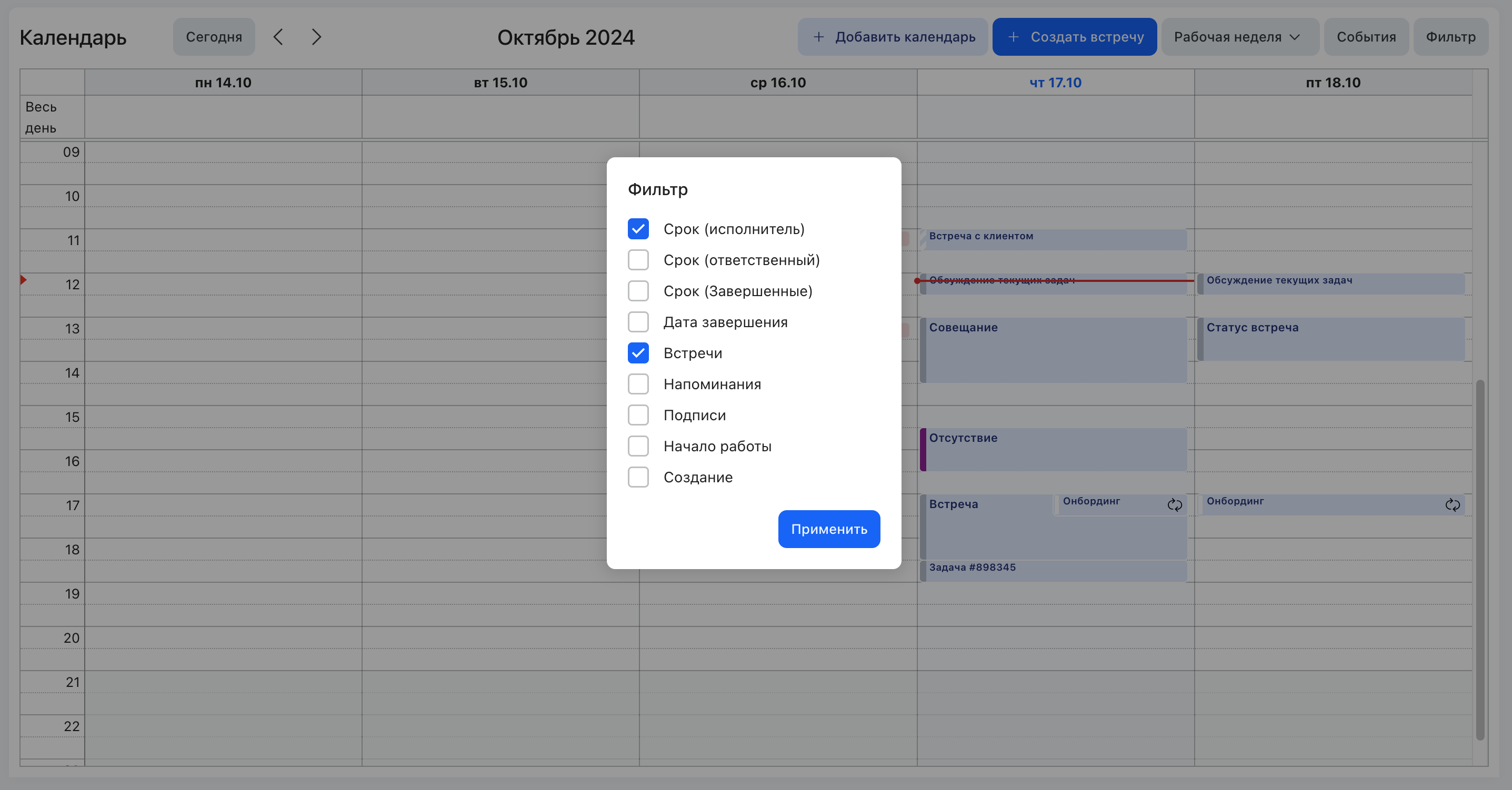
Task: Select пн 14.10 day header
Action: click(x=223, y=83)
